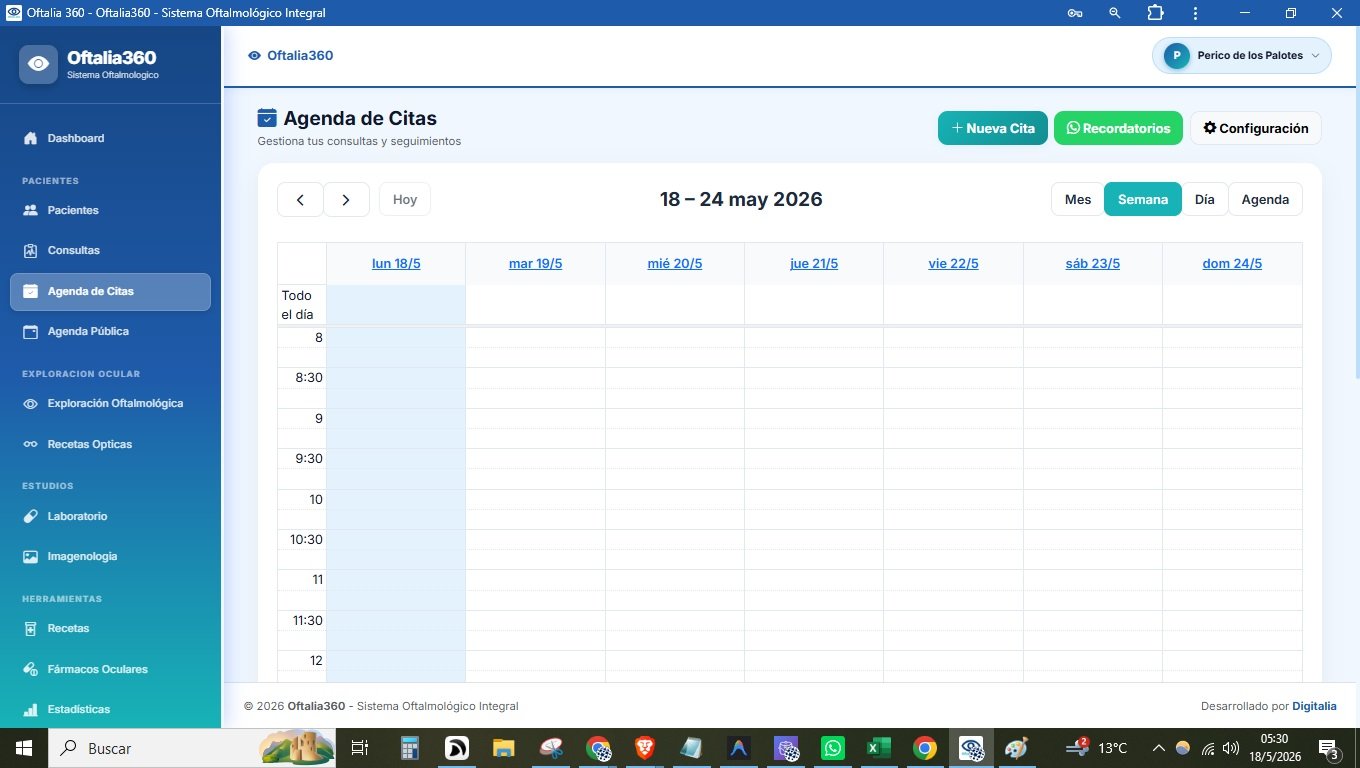Click the Oftalia360 eye logo in sidebar

coord(38,64)
